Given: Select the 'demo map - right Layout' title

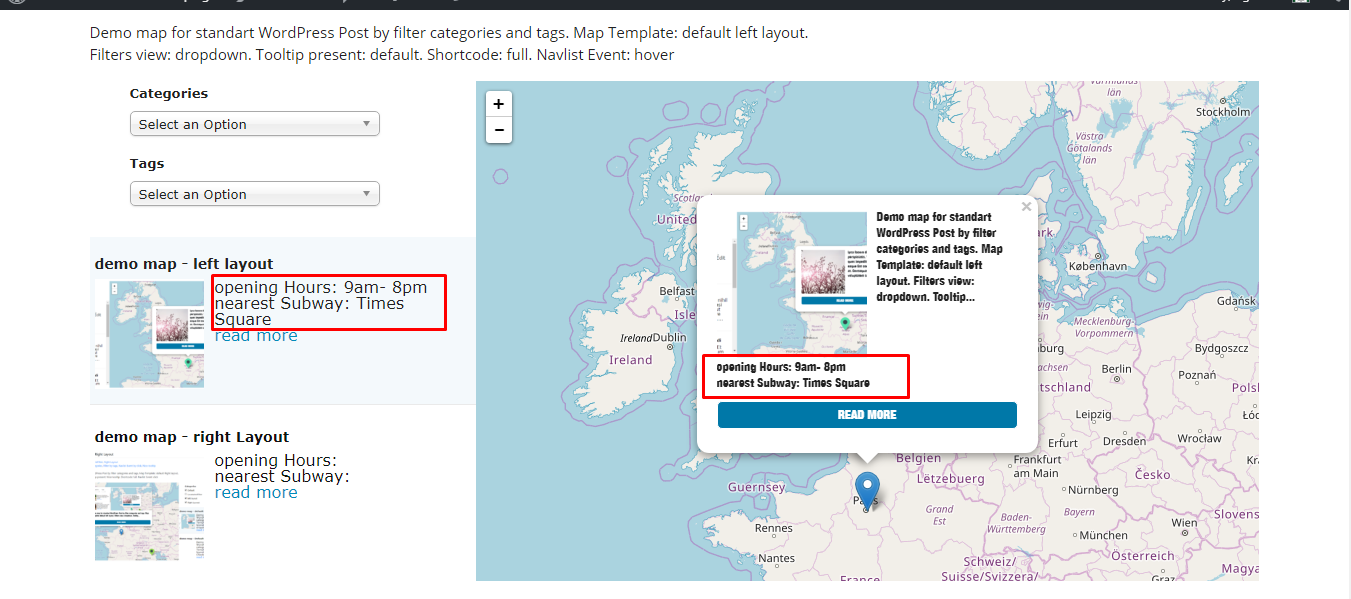Looking at the screenshot, I should (x=192, y=437).
